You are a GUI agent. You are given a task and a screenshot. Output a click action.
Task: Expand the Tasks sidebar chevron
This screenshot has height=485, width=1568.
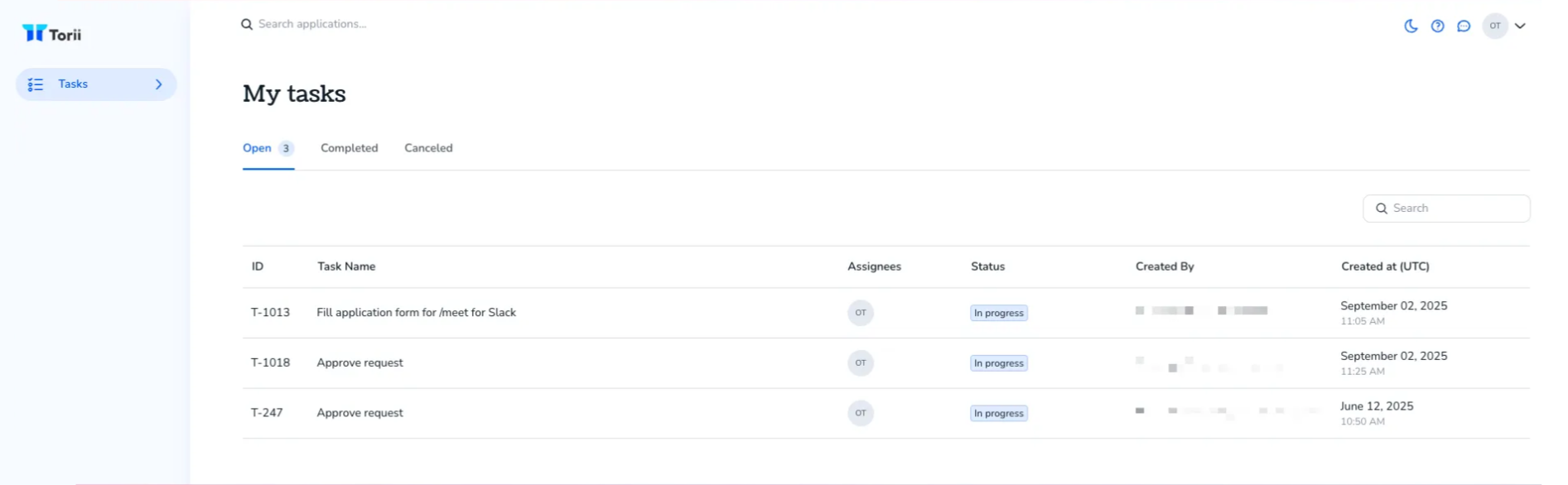(158, 84)
